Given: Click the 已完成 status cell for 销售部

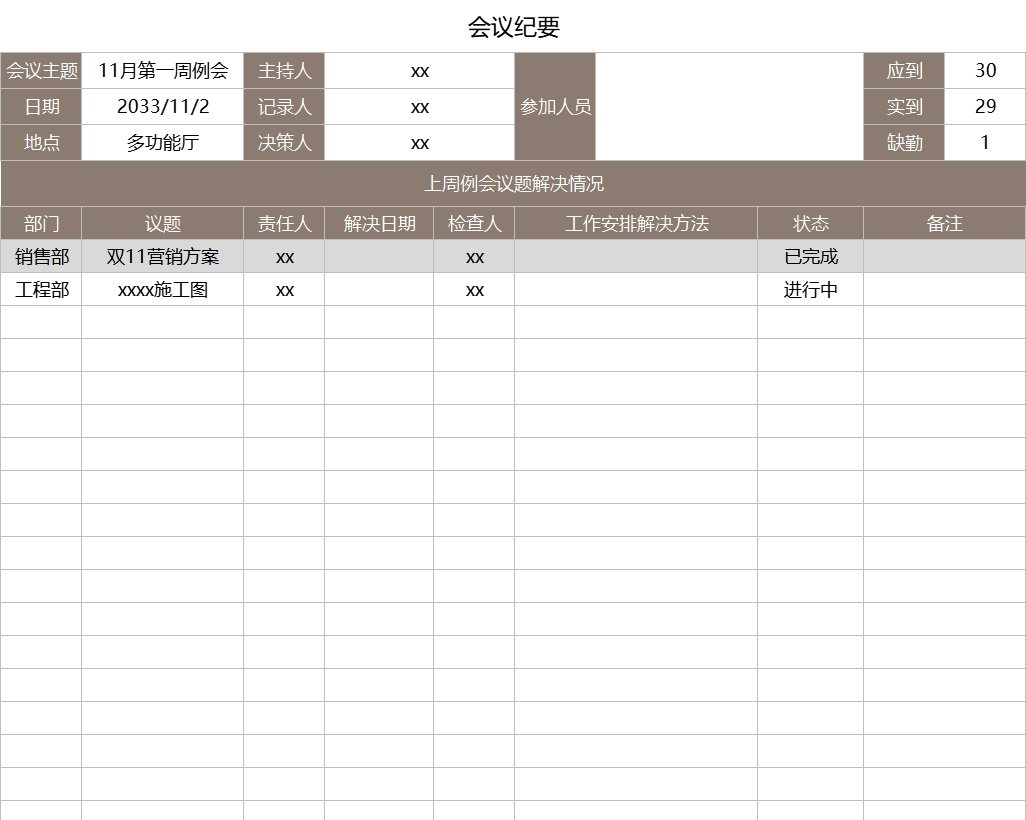Looking at the screenshot, I should pos(812,256).
